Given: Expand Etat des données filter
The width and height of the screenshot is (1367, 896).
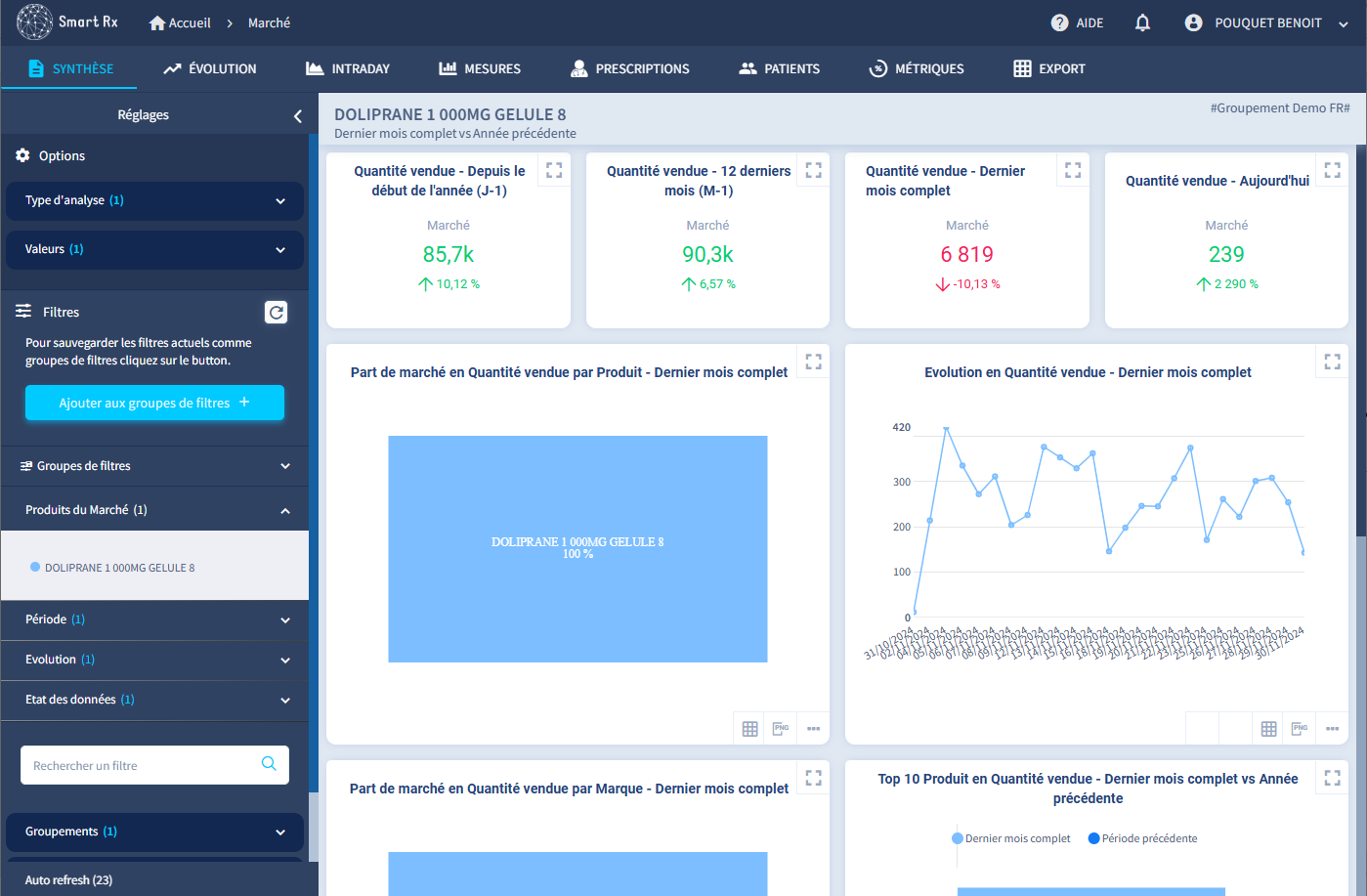Looking at the screenshot, I should tap(154, 700).
